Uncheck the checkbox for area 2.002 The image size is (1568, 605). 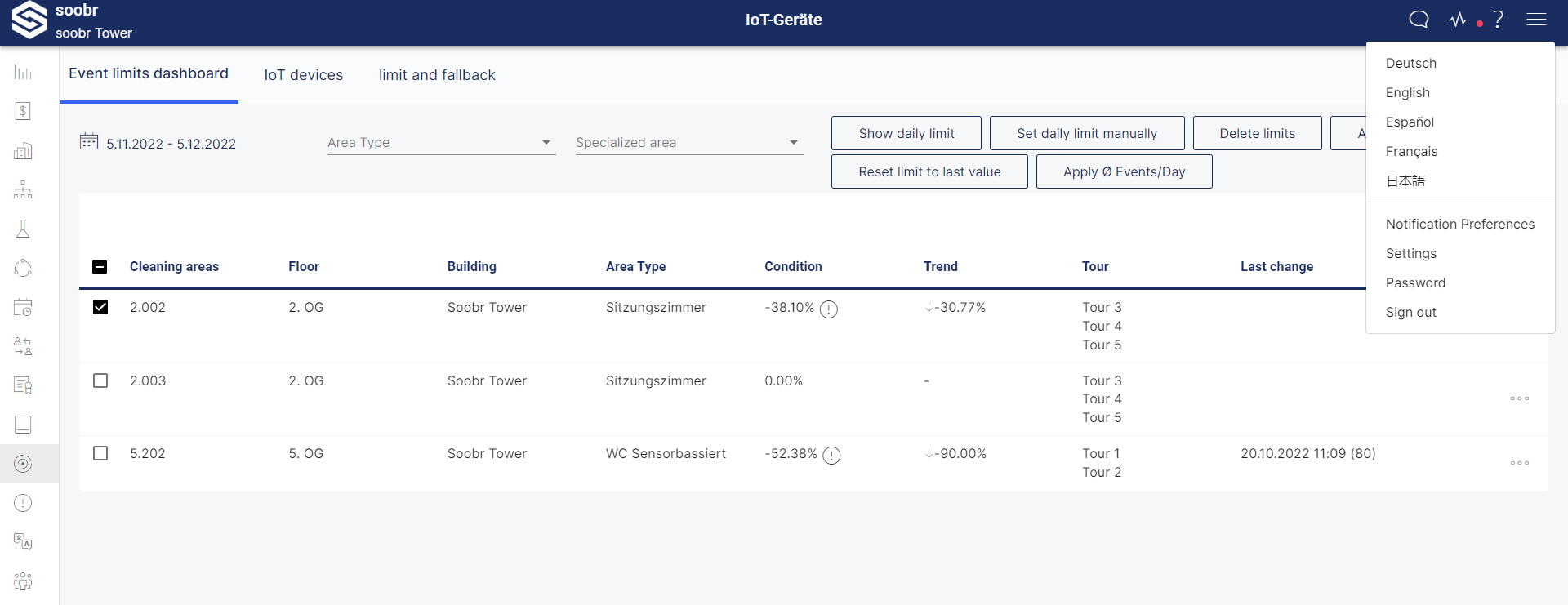100,307
